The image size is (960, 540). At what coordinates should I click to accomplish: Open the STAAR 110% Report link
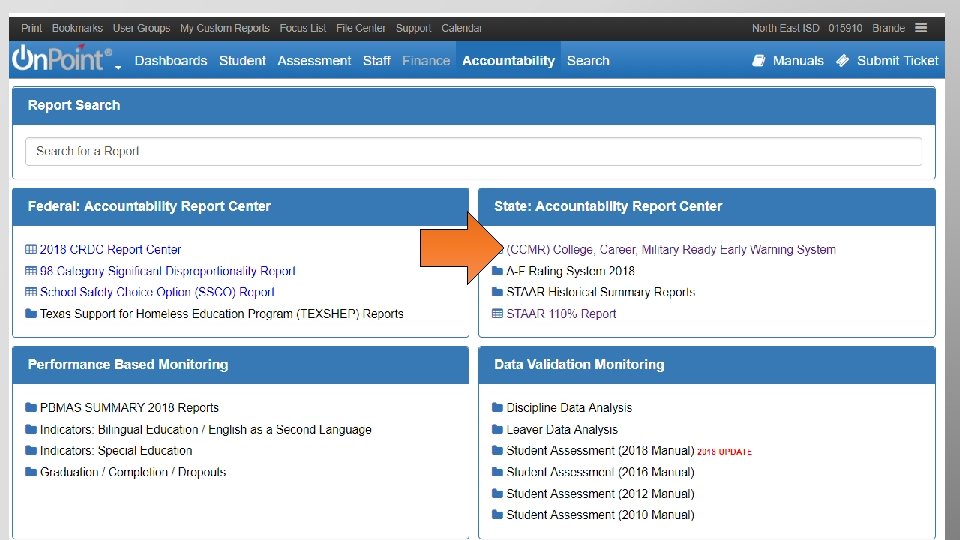point(561,313)
